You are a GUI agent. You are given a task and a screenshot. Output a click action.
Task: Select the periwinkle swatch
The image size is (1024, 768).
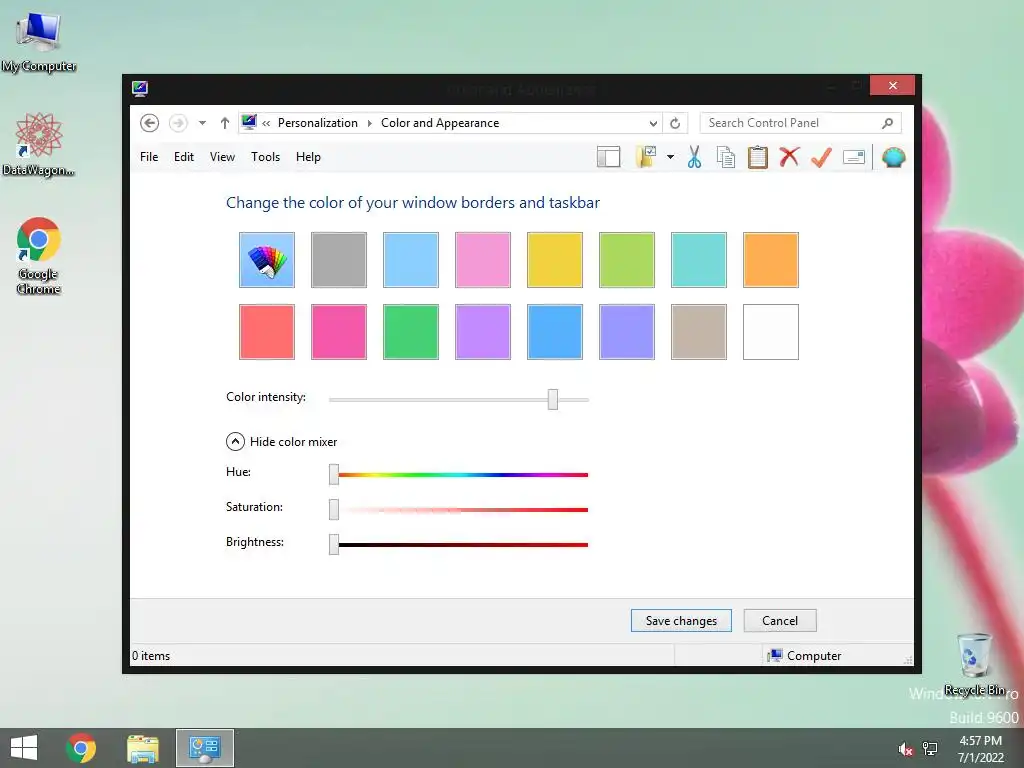[x=627, y=332]
